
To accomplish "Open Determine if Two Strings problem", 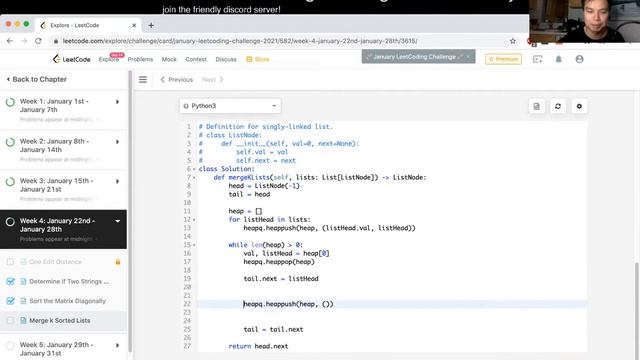I will (x=69, y=281).
